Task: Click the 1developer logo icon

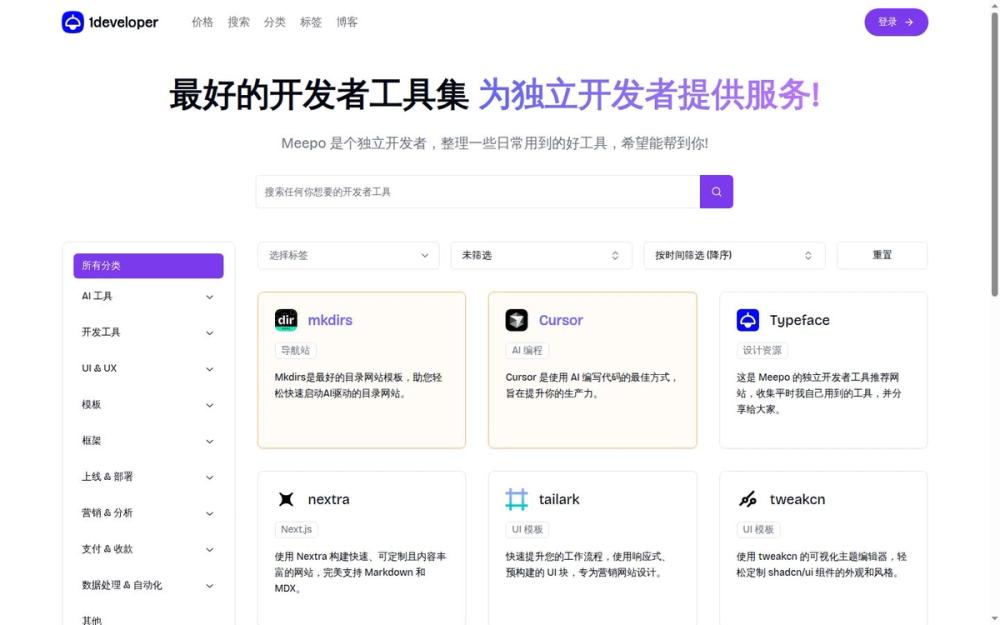Action: (x=73, y=22)
